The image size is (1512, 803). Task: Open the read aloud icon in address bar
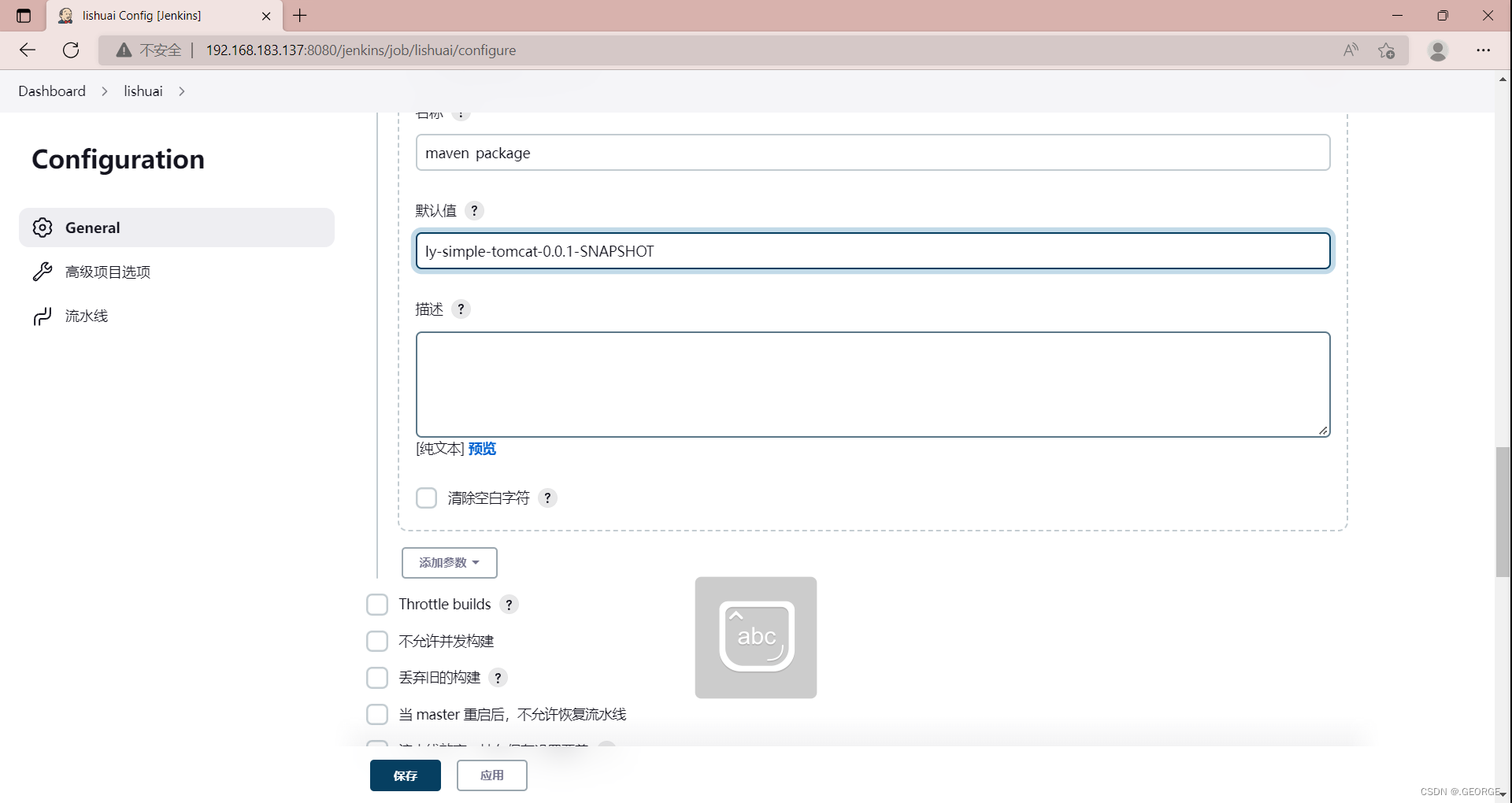[1351, 50]
